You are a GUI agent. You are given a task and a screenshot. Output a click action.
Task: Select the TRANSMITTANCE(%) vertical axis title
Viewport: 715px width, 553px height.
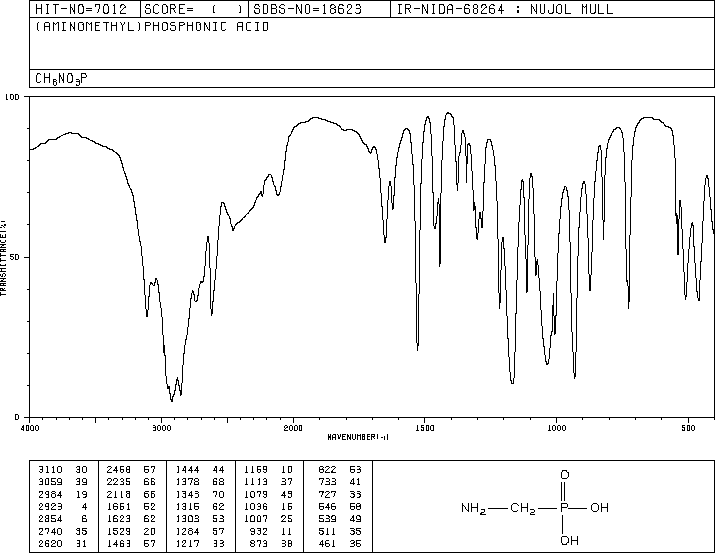3,258
